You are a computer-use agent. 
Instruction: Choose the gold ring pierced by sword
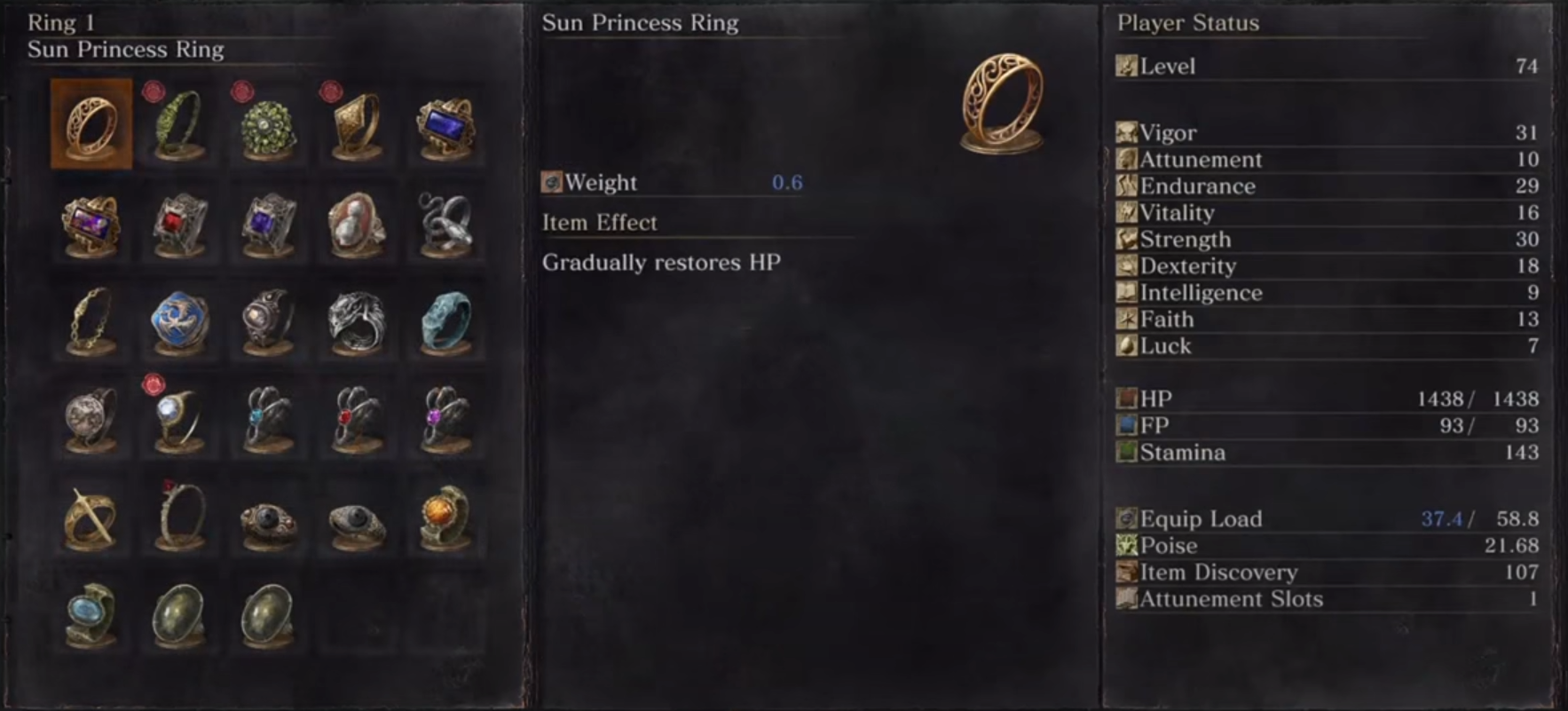tap(91, 517)
